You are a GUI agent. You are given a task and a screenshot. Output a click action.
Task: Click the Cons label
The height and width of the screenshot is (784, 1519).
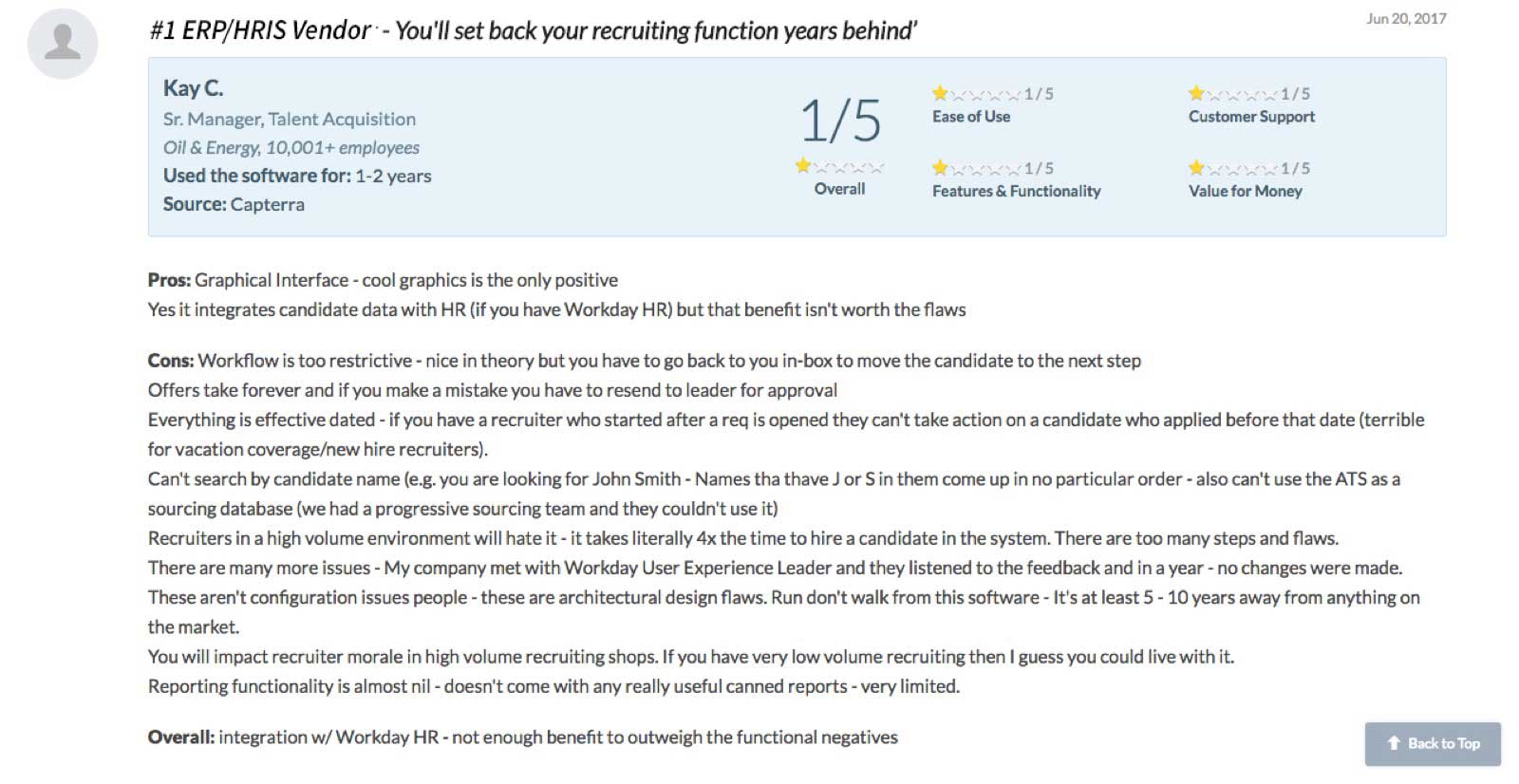tap(171, 361)
